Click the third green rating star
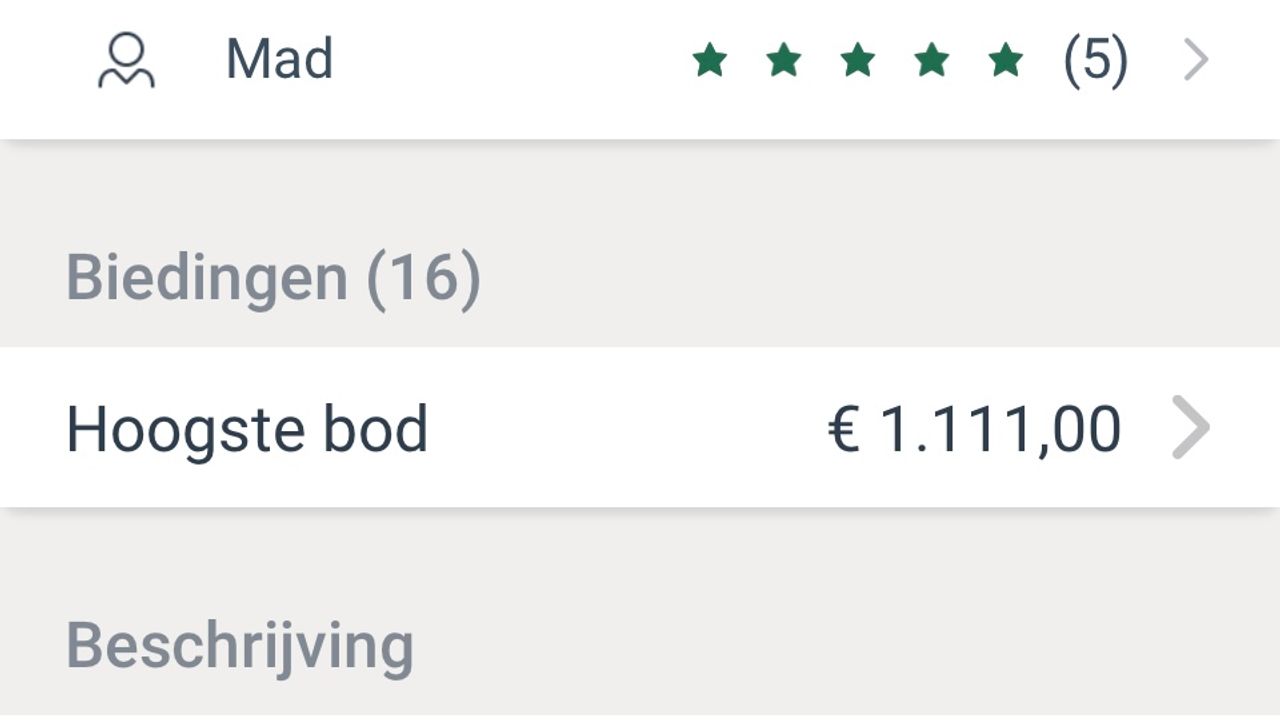Image resolution: width=1280 pixels, height=720 pixels. click(857, 61)
